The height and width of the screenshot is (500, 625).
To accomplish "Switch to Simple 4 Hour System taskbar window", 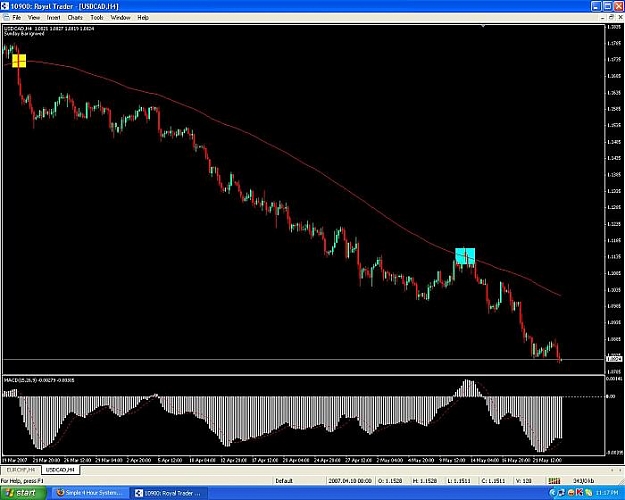I will [x=90, y=493].
